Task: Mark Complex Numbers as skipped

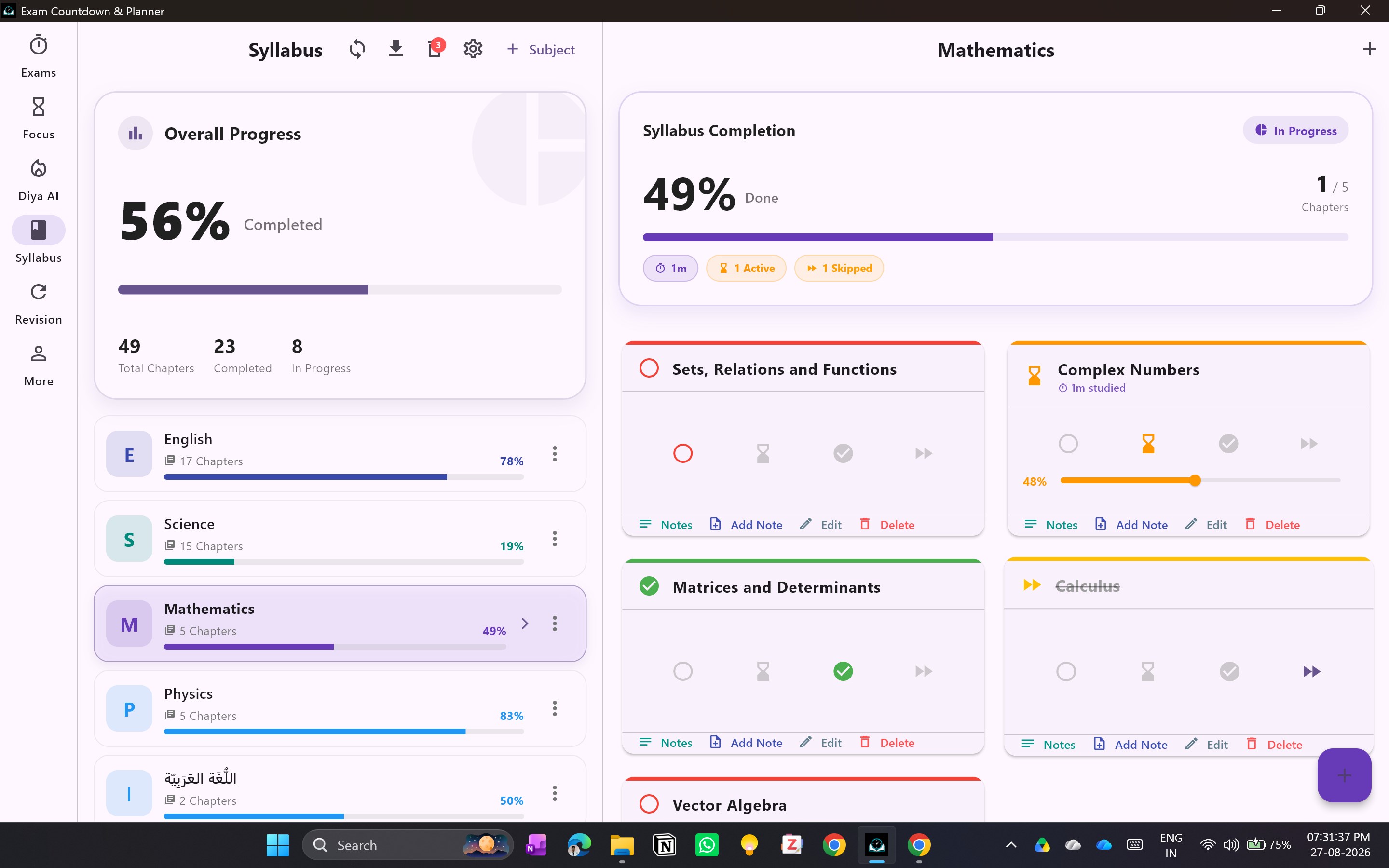Action: click(1308, 443)
